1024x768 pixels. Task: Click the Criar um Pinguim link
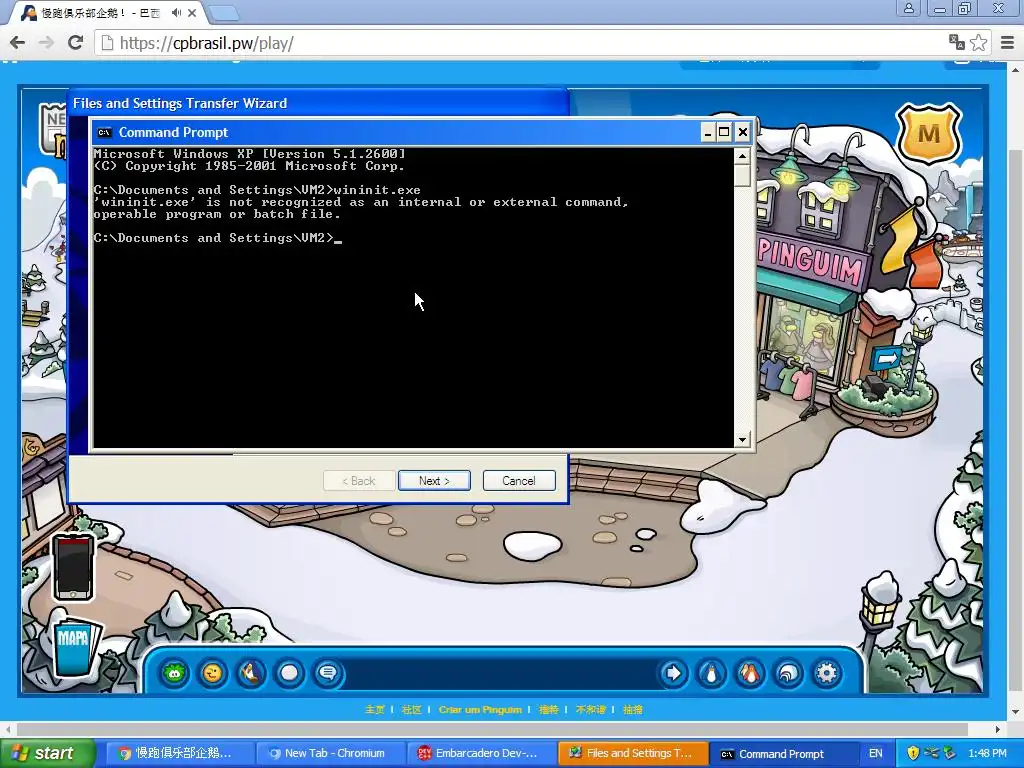pos(480,709)
